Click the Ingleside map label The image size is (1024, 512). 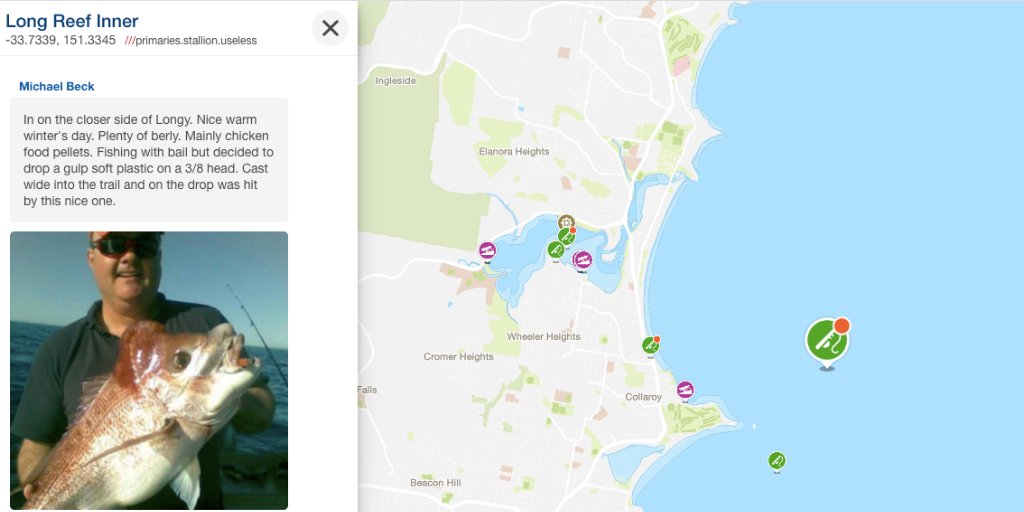point(396,81)
